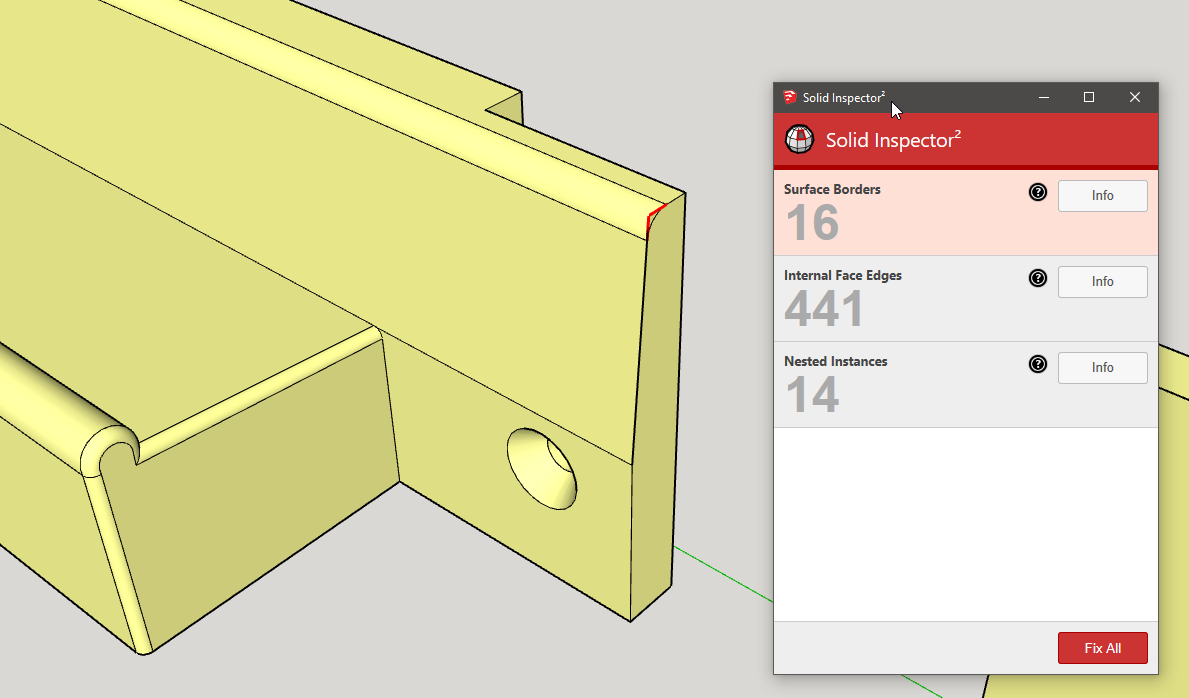Open help for Nested Instances
The image size is (1189, 698).
1038,364
